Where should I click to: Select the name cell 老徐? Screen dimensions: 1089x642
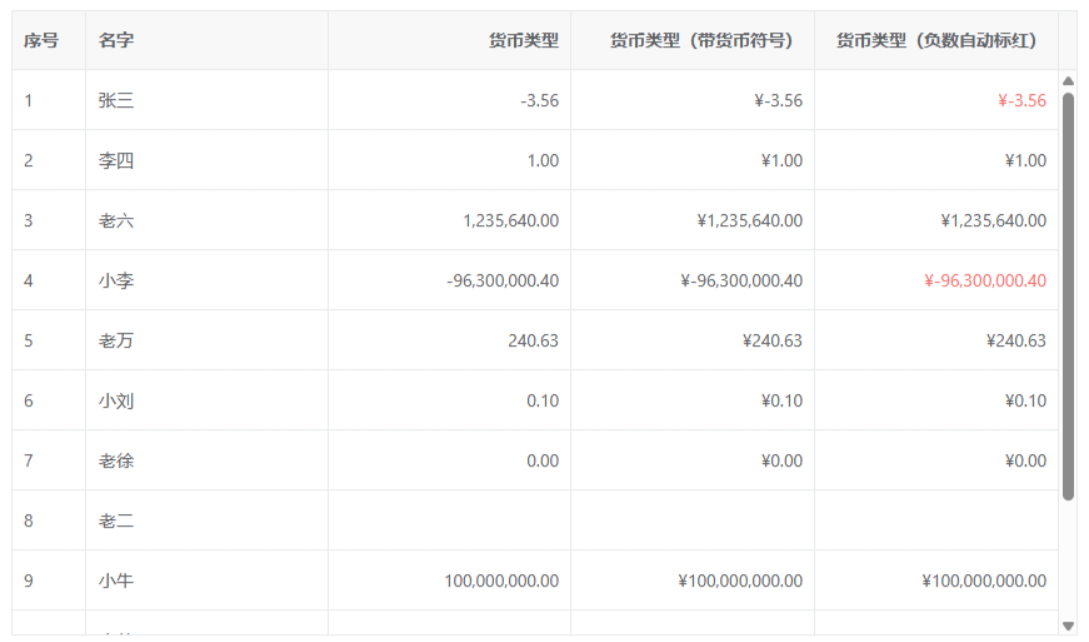point(207,461)
